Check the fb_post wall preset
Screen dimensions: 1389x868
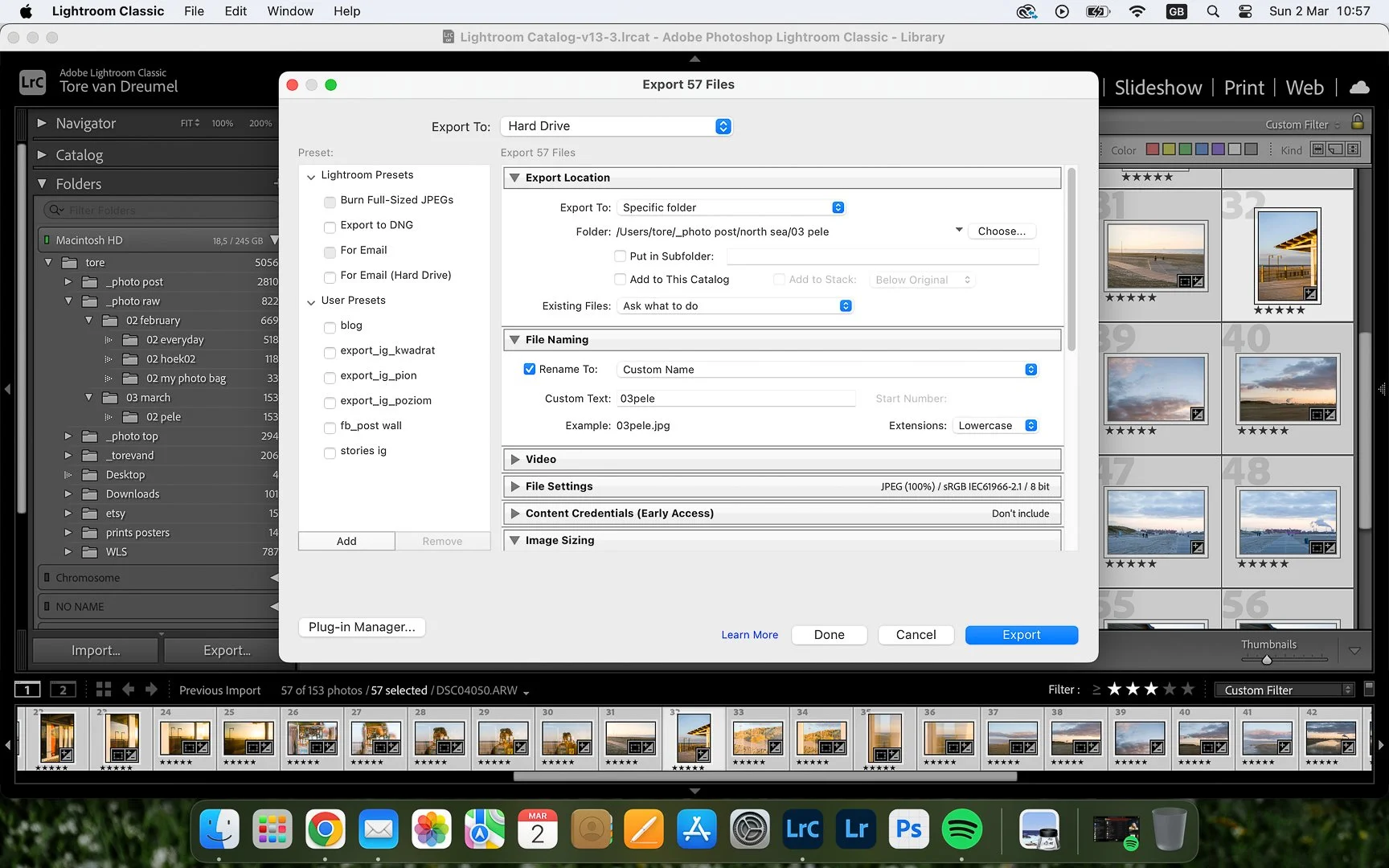point(330,428)
